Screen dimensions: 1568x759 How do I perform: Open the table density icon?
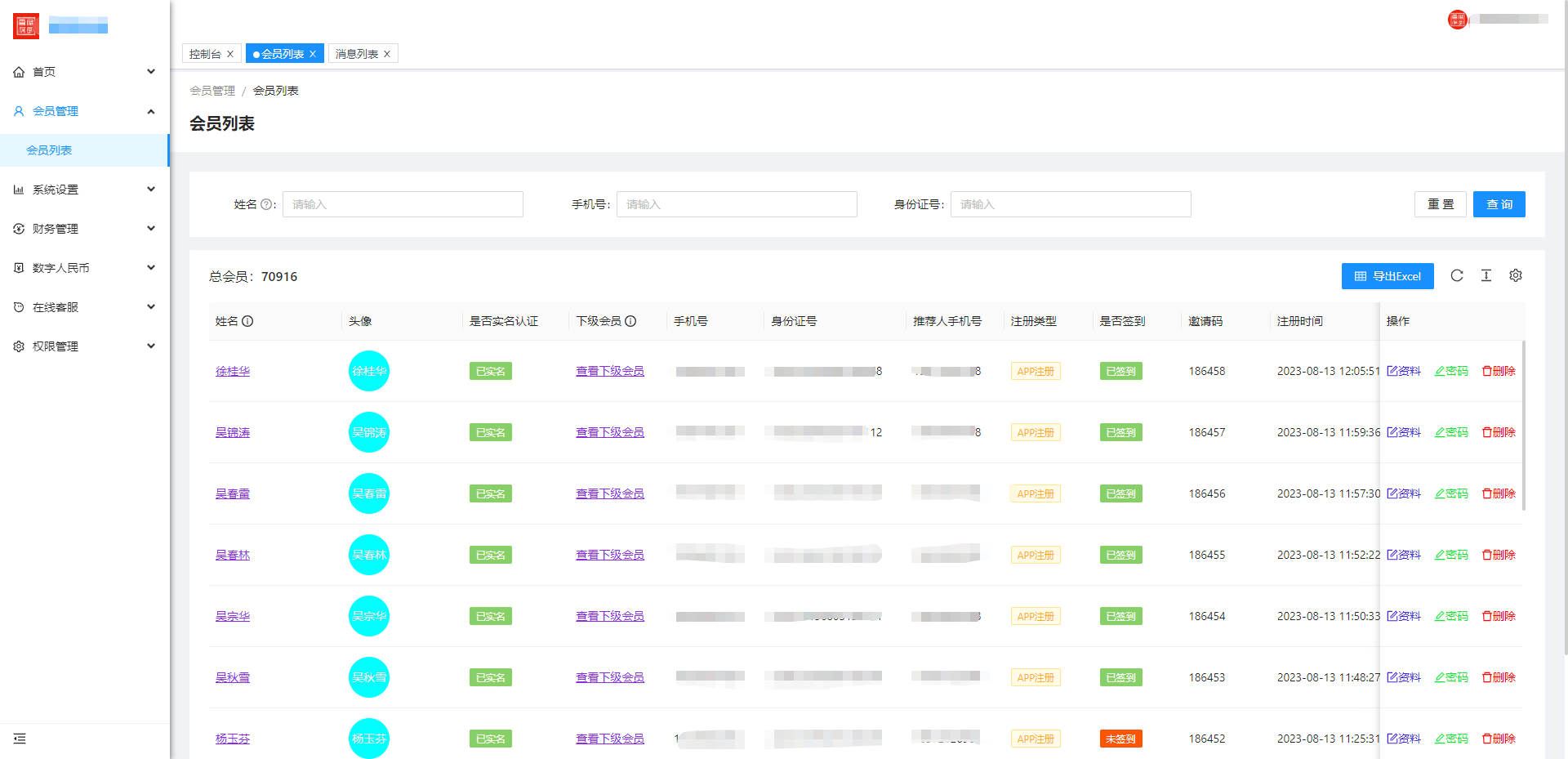click(1486, 276)
